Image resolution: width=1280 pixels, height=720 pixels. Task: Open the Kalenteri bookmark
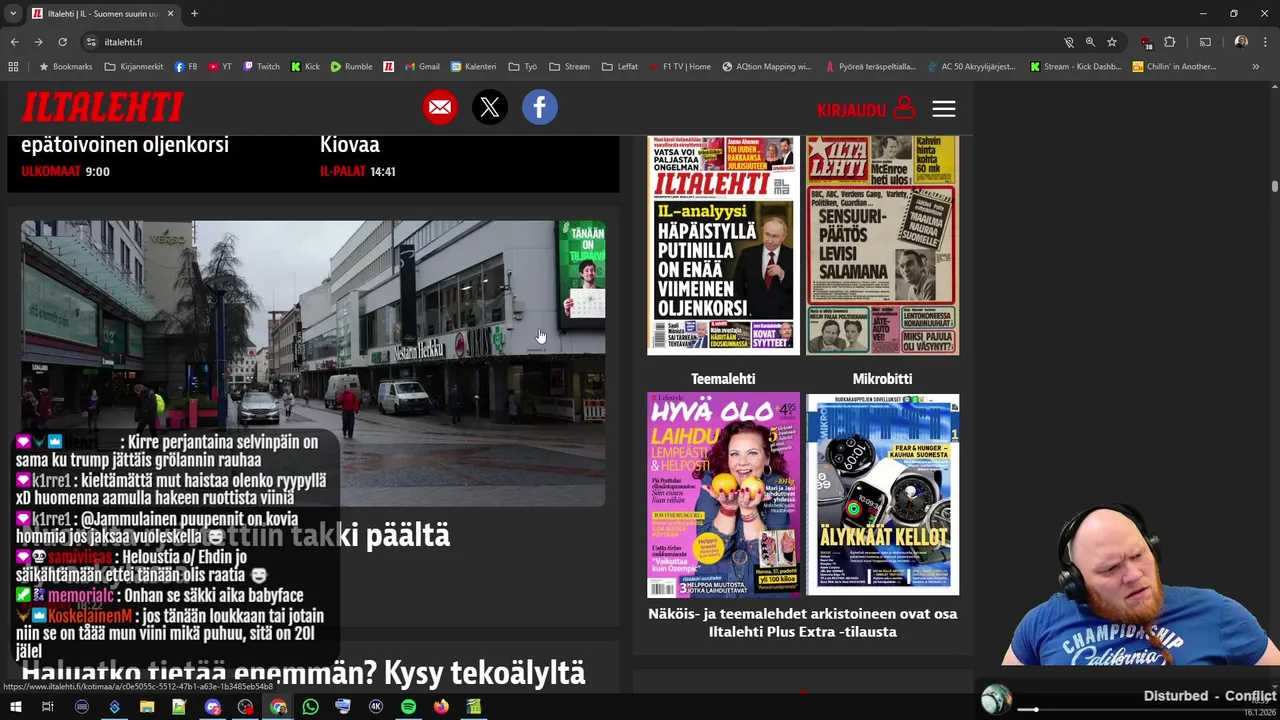(x=474, y=67)
